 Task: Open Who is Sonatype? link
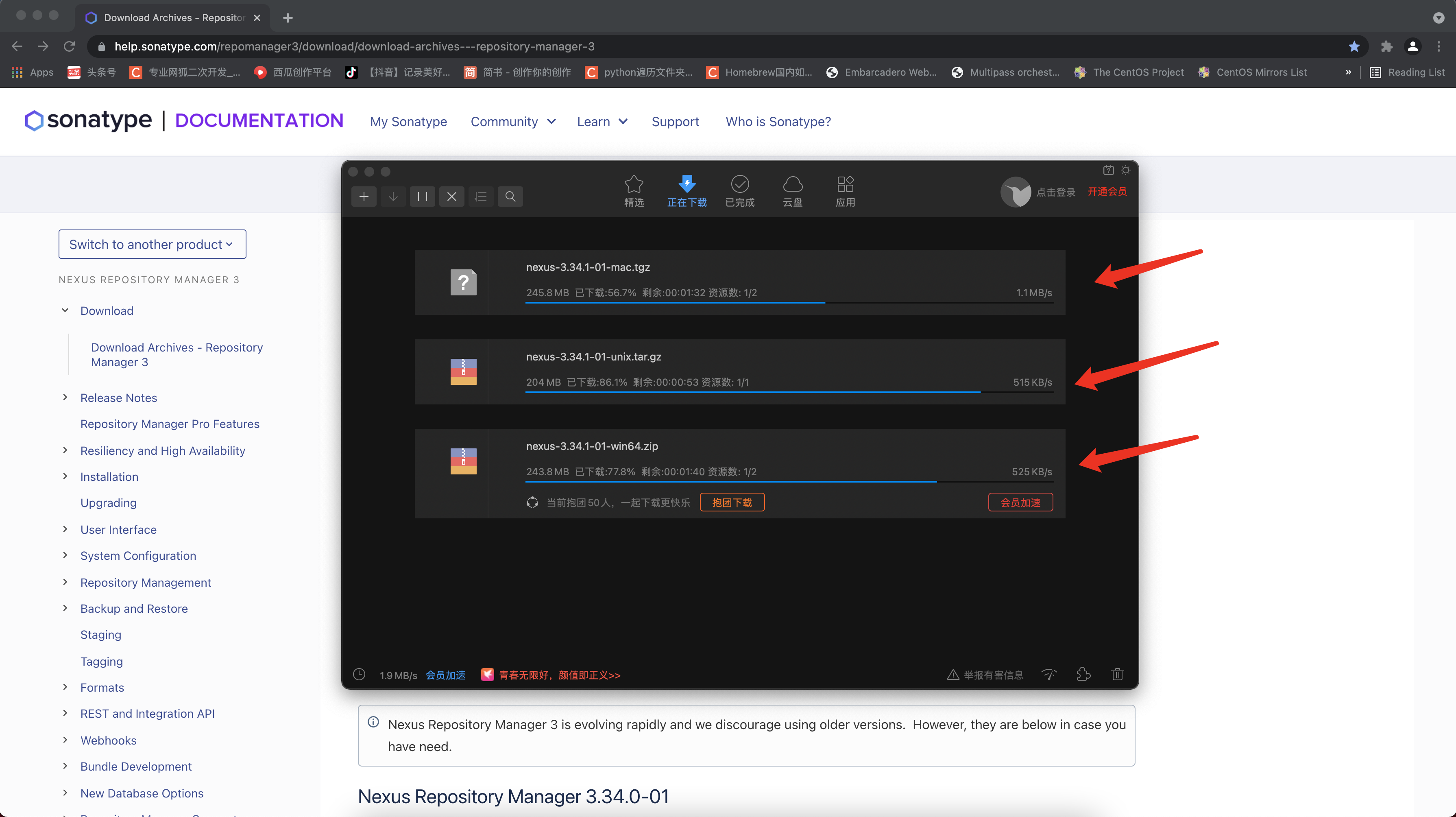[778, 122]
